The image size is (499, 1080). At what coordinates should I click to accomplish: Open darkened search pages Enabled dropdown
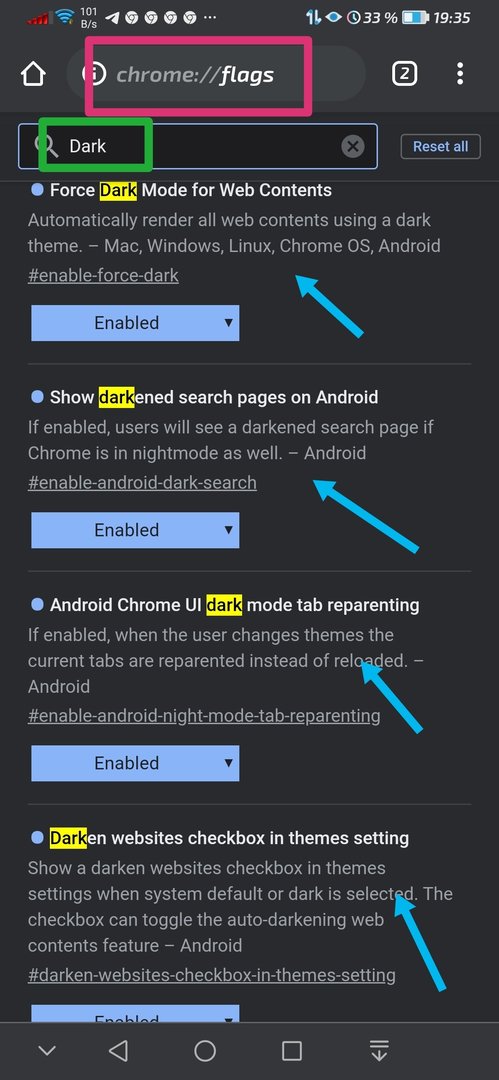(135, 530)
